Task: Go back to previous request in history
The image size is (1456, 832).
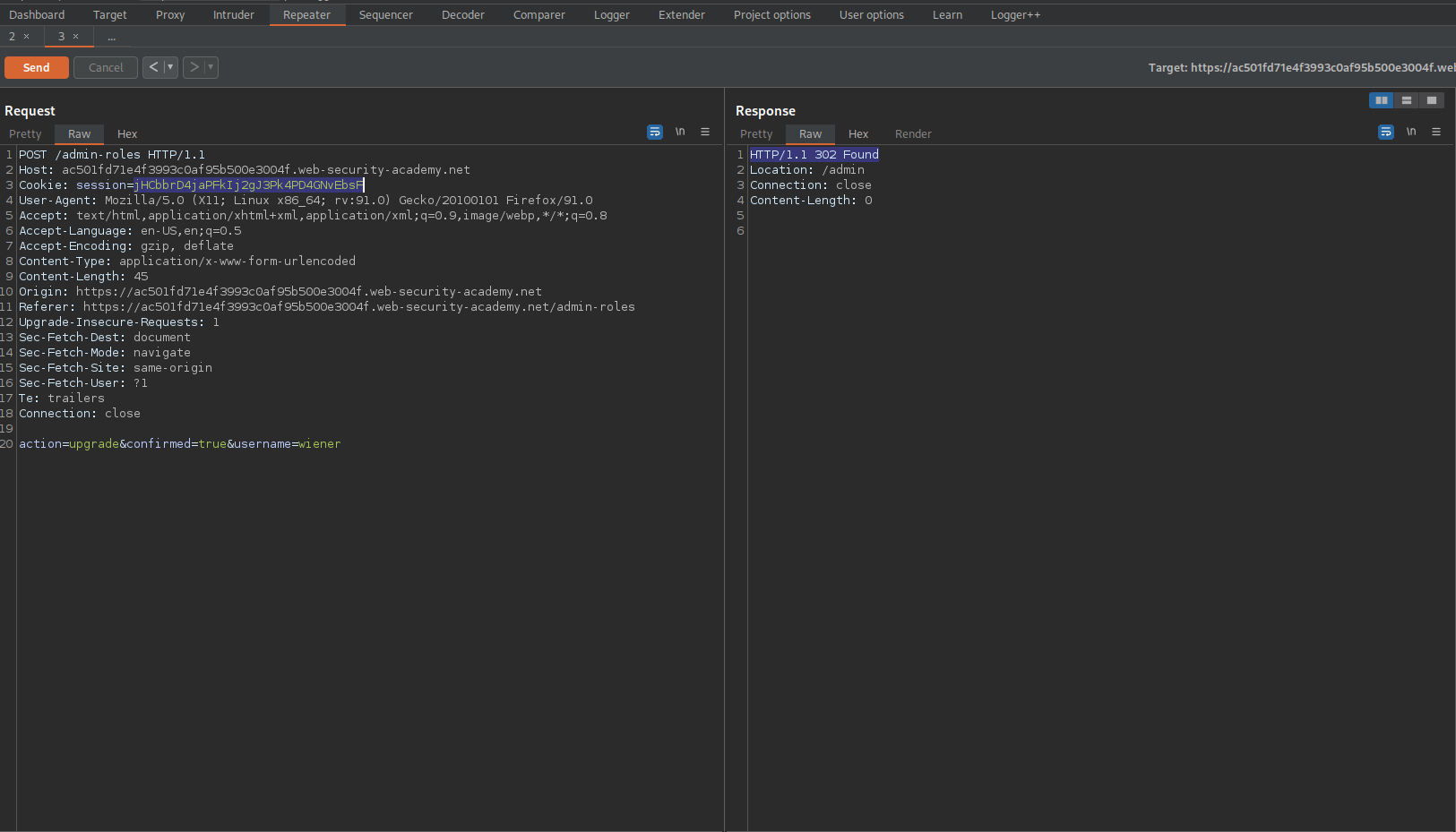Action: pyautogui.click(x=153, y=67)
